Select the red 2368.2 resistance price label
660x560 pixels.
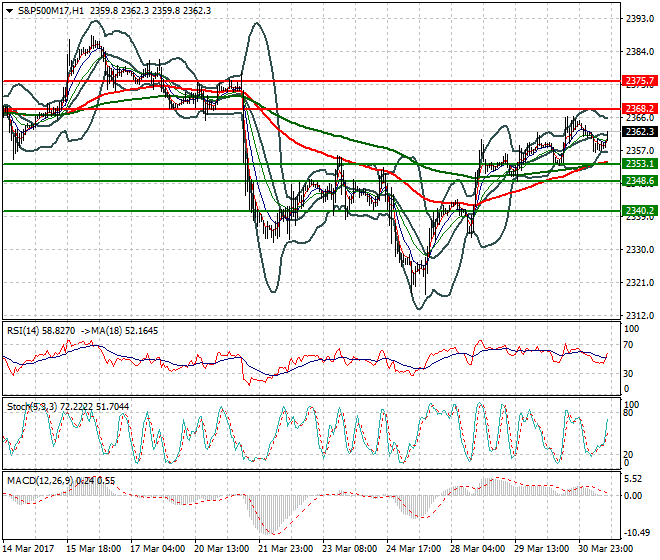click(639, 109)
